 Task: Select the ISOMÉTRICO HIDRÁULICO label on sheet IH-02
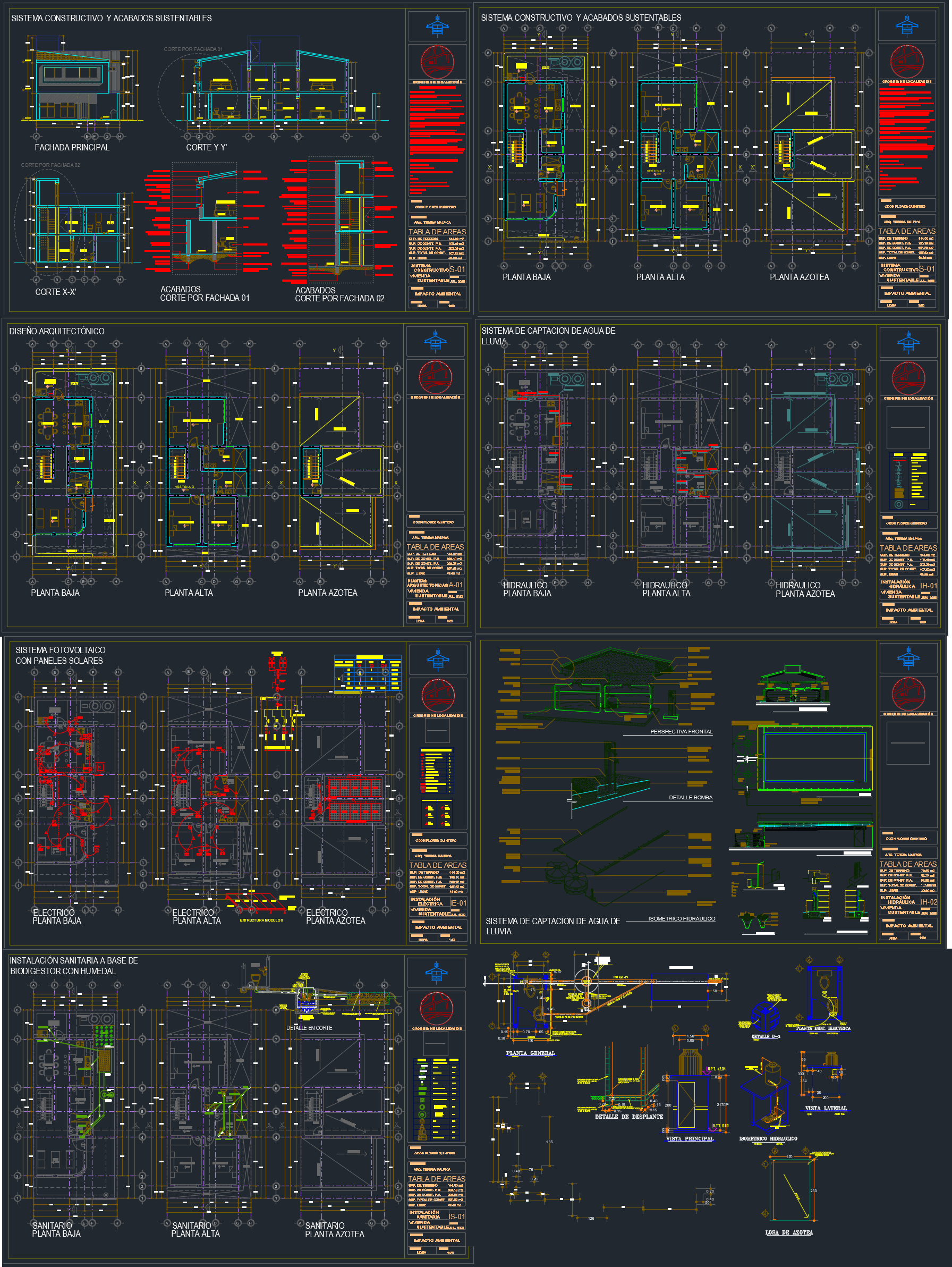pyautogui.click(x=681, y=918)
